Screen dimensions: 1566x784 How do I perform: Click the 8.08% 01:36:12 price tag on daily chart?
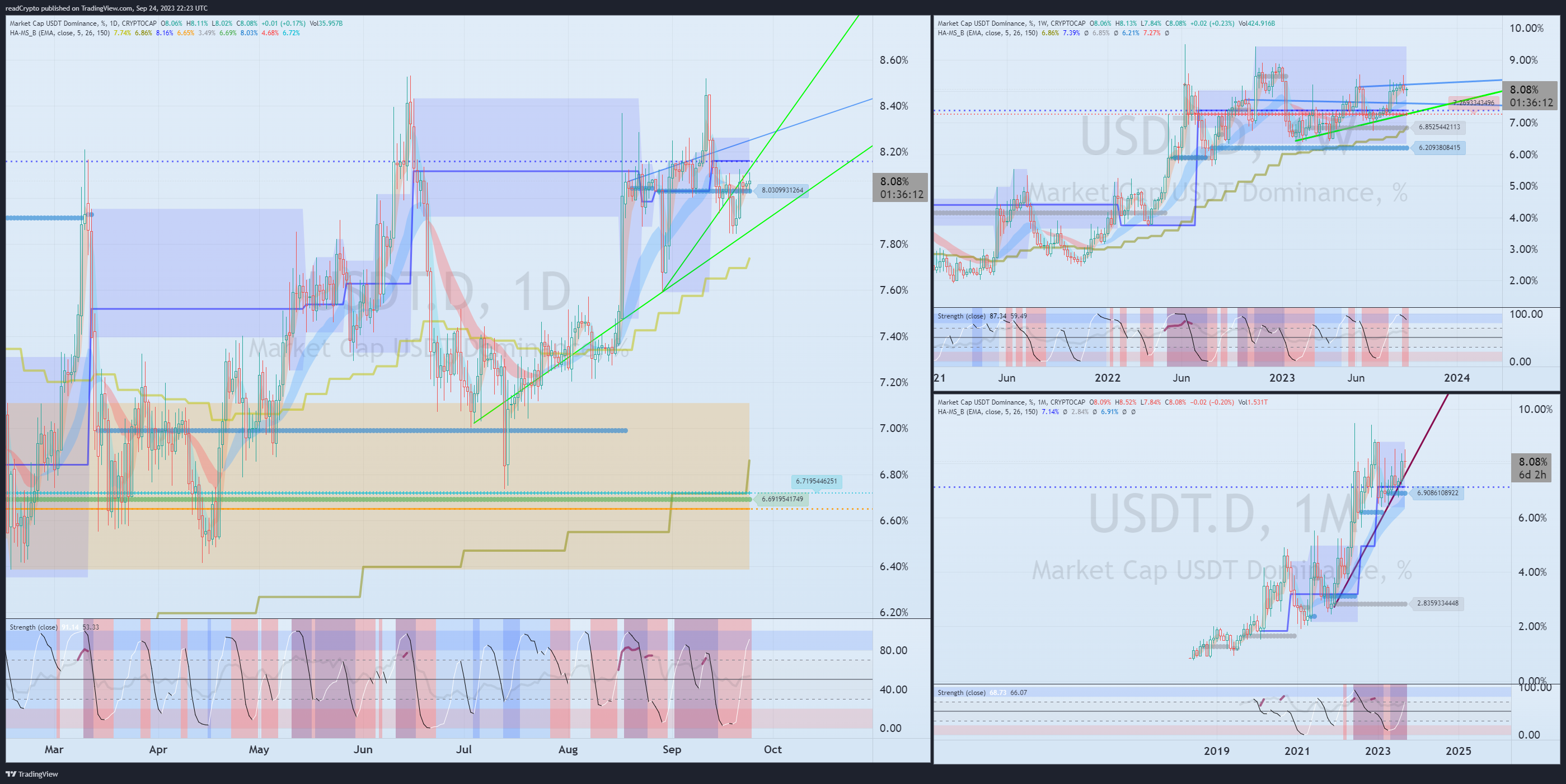(901, 187)
